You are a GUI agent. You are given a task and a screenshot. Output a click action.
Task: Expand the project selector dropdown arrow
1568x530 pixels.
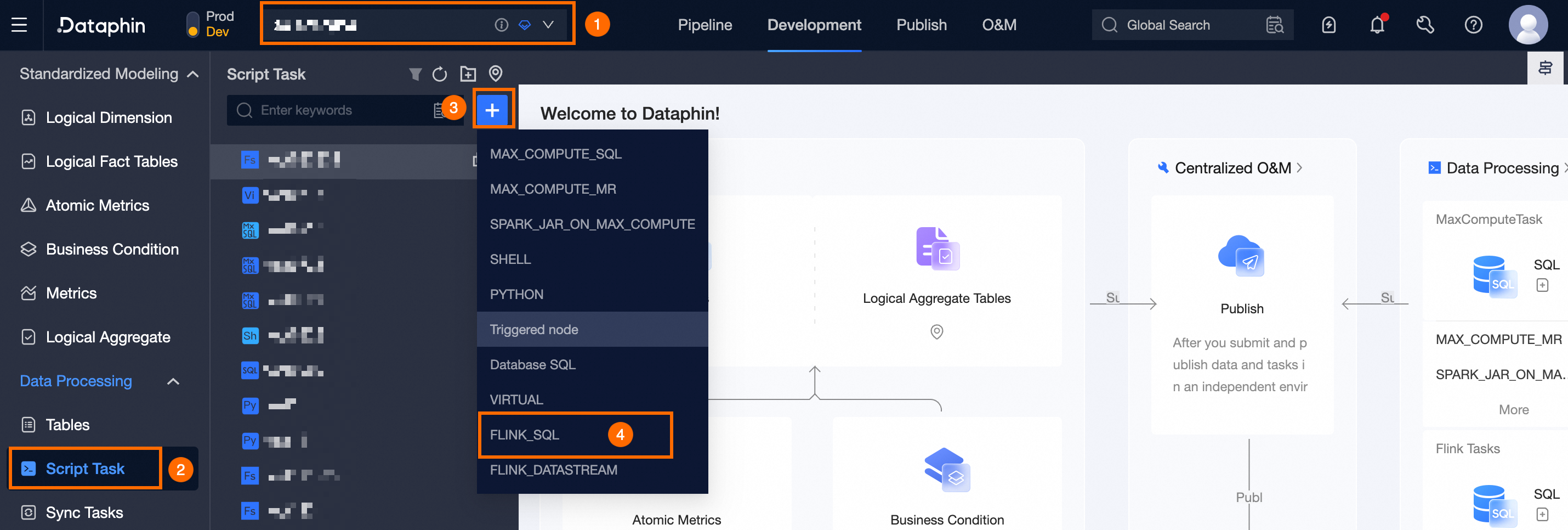click(x=548, y=25)
